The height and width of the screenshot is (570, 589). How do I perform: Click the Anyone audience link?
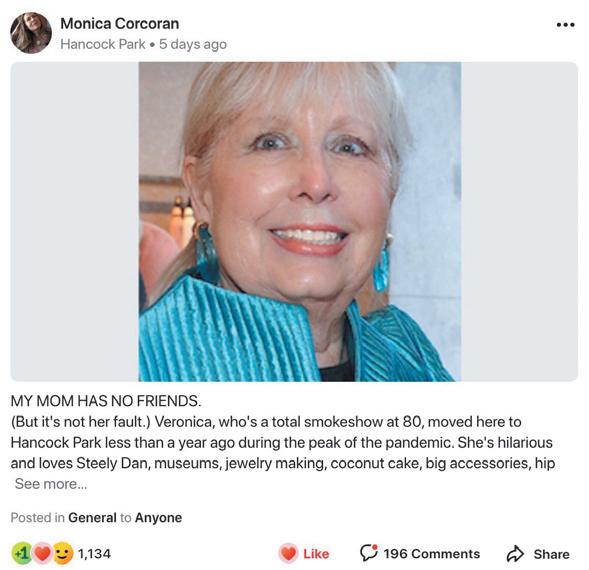[x=158, y=518]
